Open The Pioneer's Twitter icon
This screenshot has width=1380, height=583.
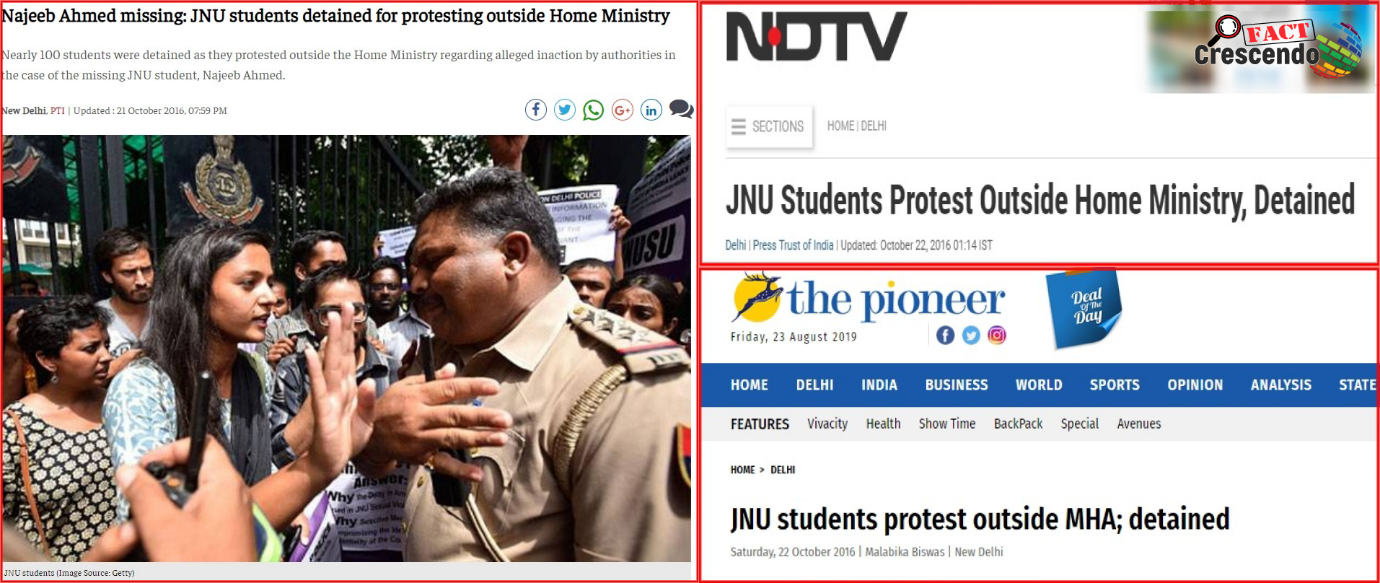[x=971, y=335]
